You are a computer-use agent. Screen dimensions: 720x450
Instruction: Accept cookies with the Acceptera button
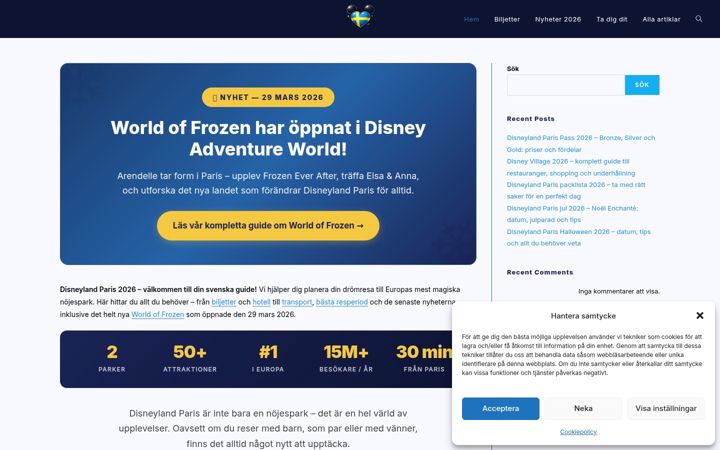click(501, 409)
